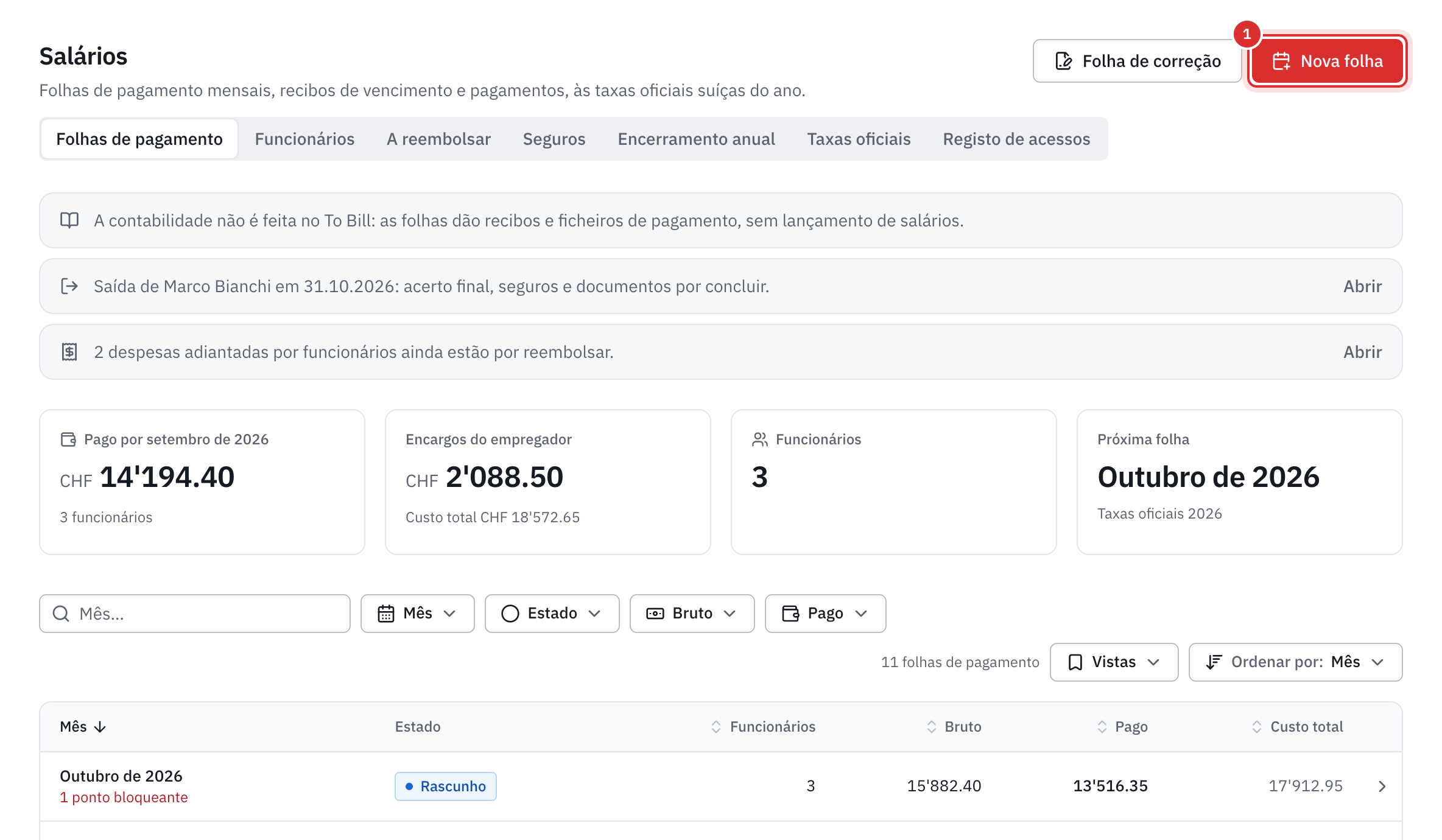Click the Encargos do empregador card
This screenshot has width=1442, height=840.
click(547, 481)
